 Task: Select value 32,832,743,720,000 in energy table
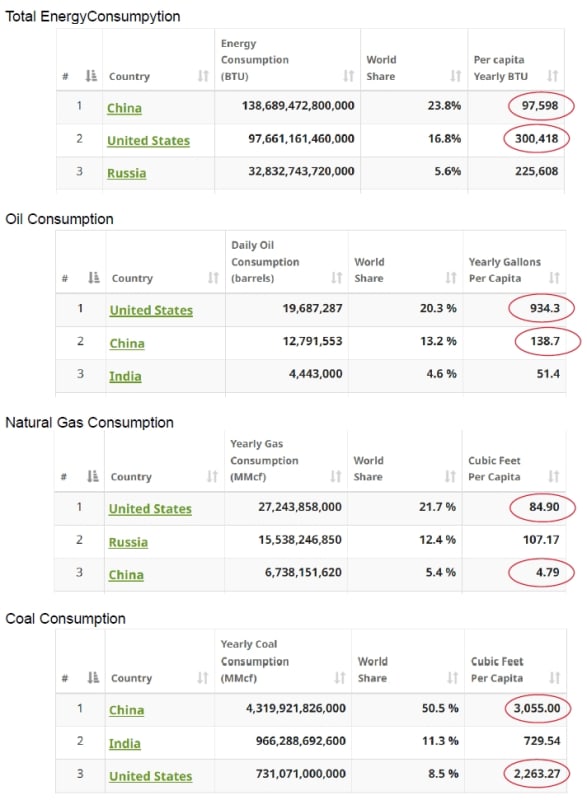301,171
